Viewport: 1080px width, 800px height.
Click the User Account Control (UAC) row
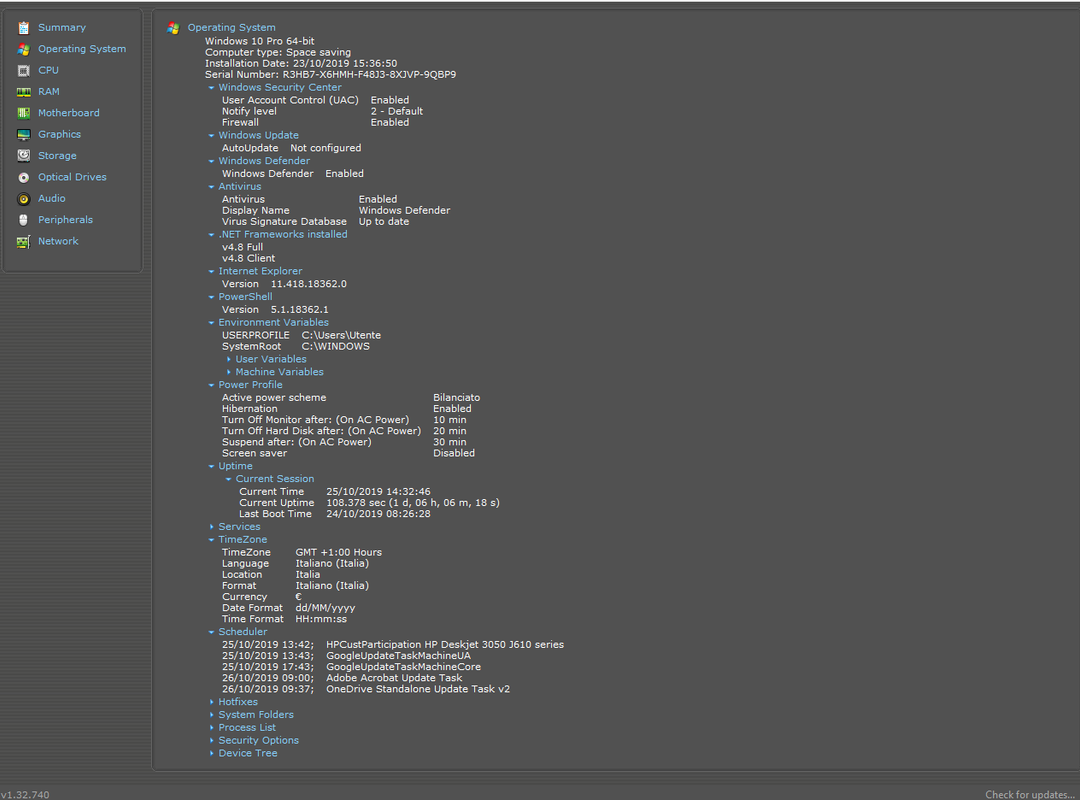pyautogui.click(x=315, y=100)
